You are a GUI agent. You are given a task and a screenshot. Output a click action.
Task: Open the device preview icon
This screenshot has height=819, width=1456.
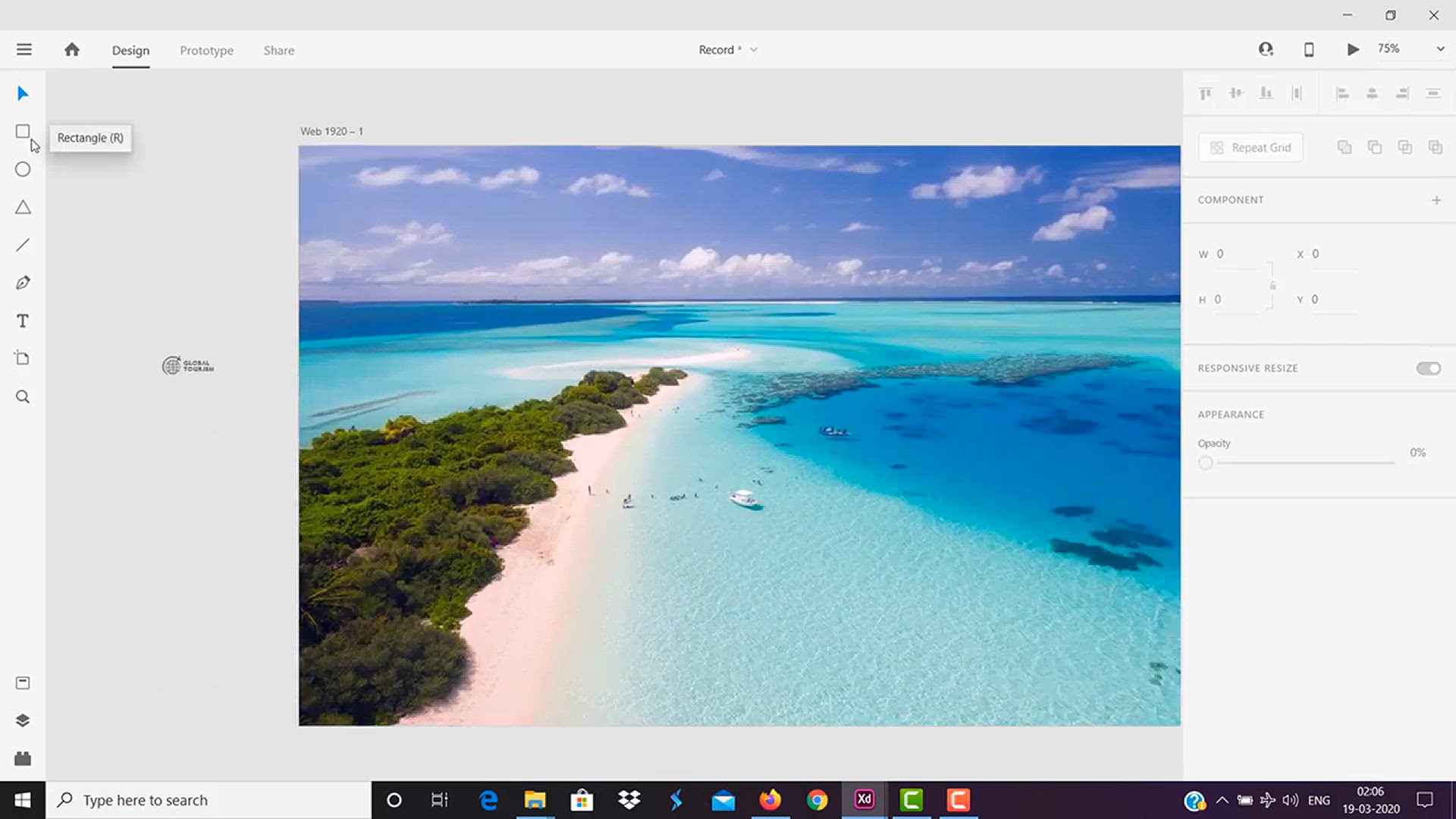click(x=1309, y=49)
